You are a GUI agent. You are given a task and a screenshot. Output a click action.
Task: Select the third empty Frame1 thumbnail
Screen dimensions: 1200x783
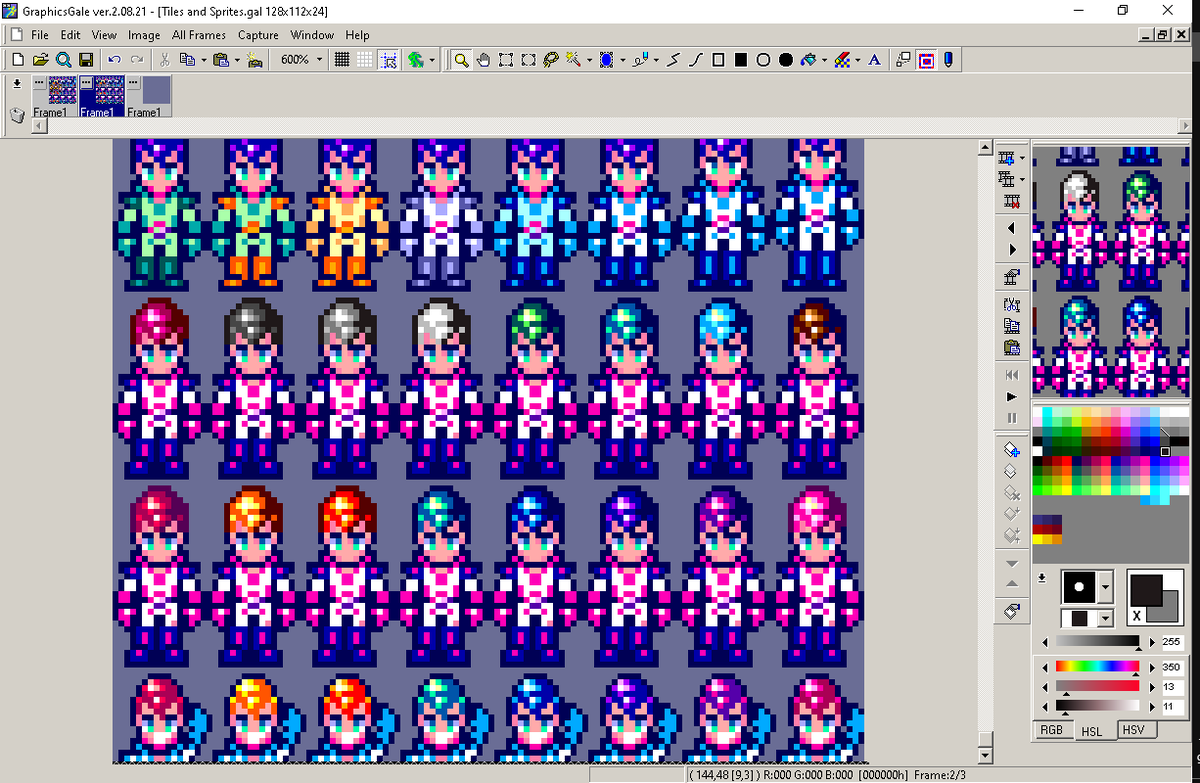[x=148, y=96]
